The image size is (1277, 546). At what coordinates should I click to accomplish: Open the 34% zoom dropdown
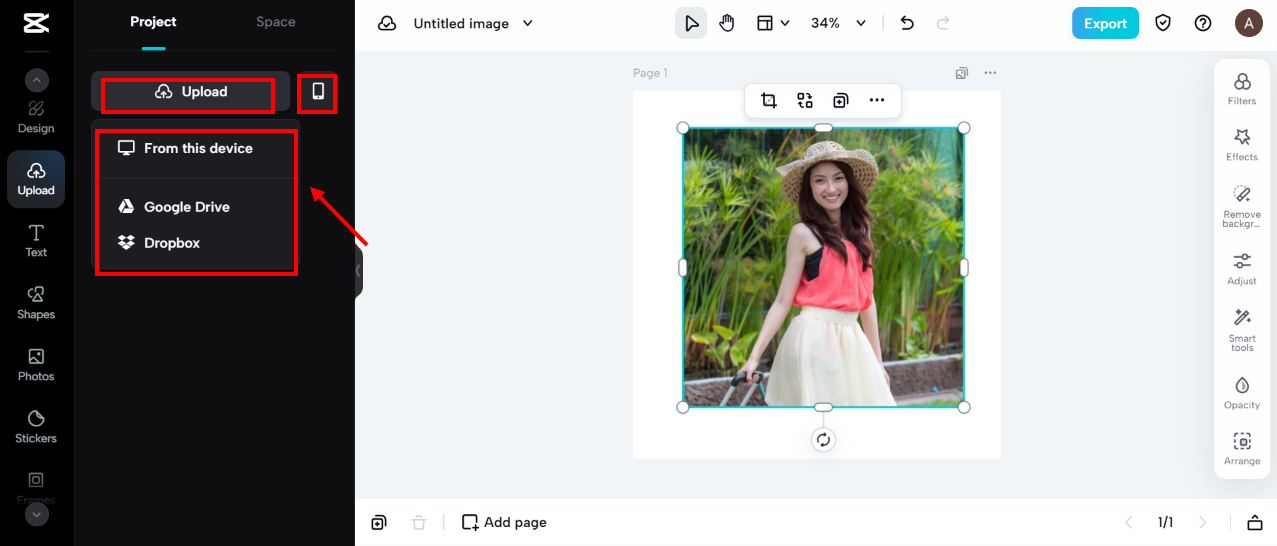[838, 23]
